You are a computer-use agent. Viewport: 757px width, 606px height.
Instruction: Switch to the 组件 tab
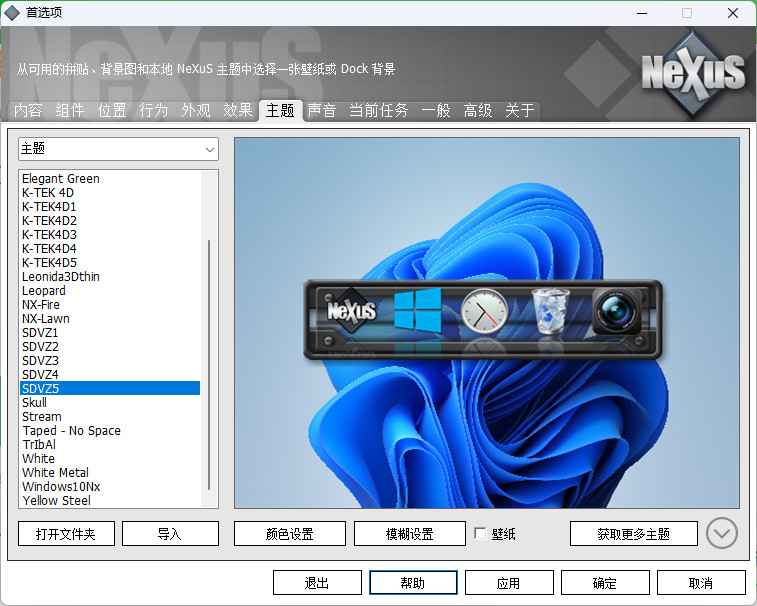click(x=70, y=111)
